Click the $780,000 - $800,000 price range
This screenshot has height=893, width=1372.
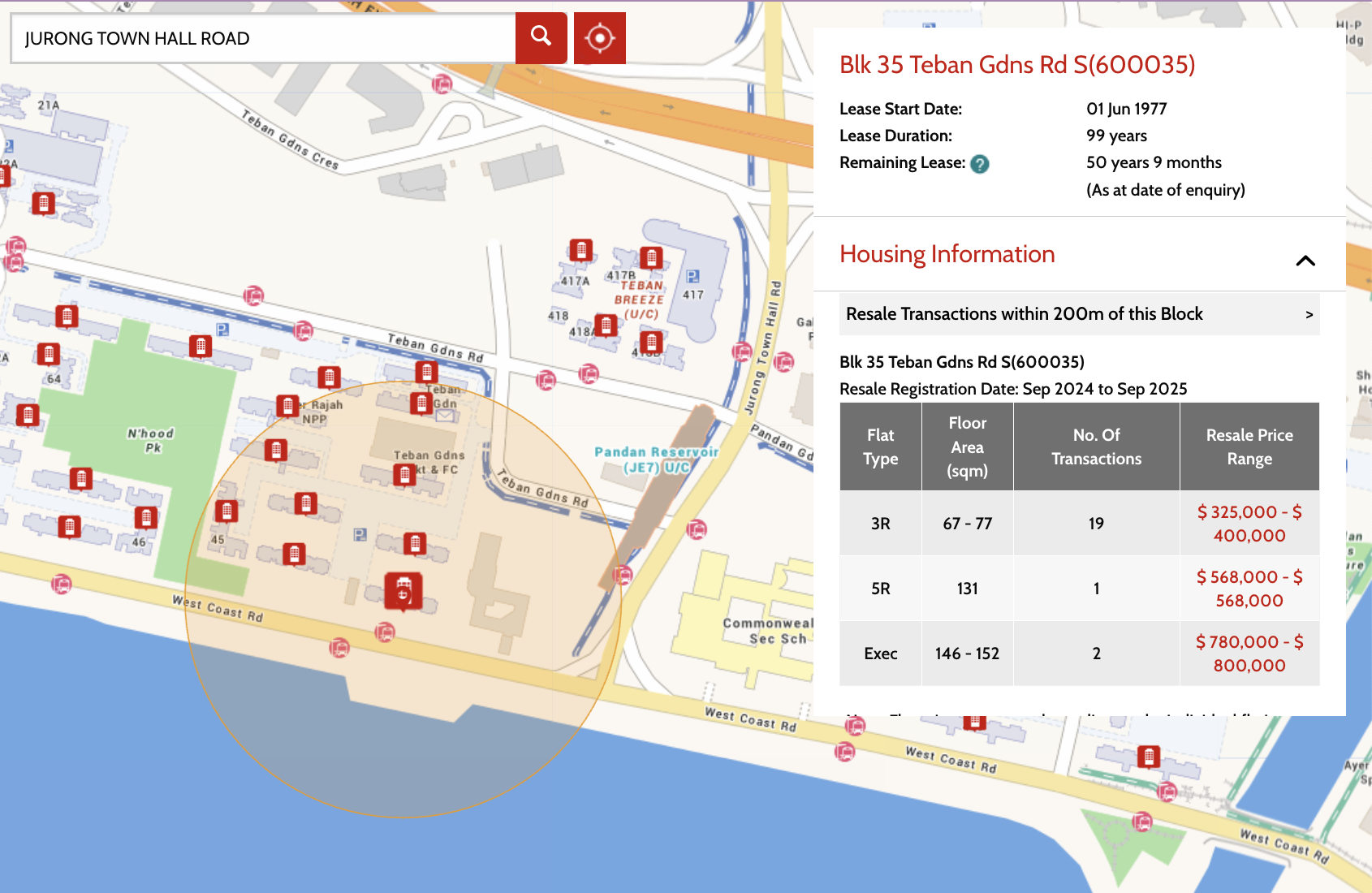pyautogui.click(x=1249, y=654)
